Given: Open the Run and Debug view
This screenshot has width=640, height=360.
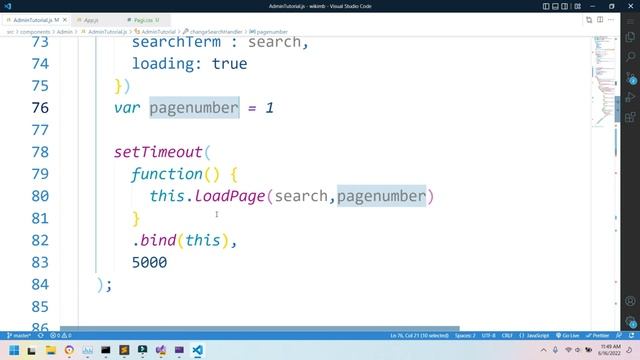Looking at the screenshot, I should pyautogui.click(x=630, y=97).
